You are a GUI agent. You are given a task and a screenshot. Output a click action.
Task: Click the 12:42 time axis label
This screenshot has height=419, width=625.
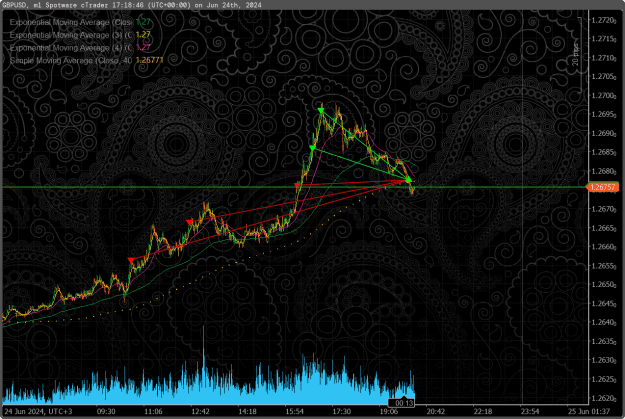point(200,411)
